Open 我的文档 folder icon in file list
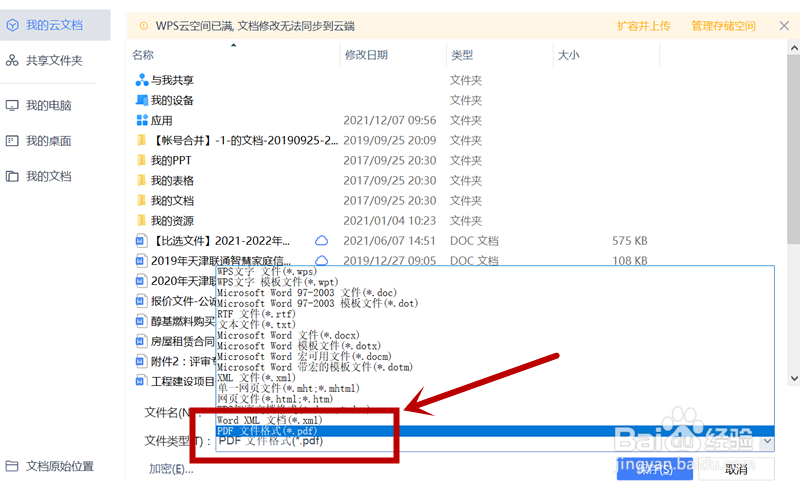 pos(141,201)
